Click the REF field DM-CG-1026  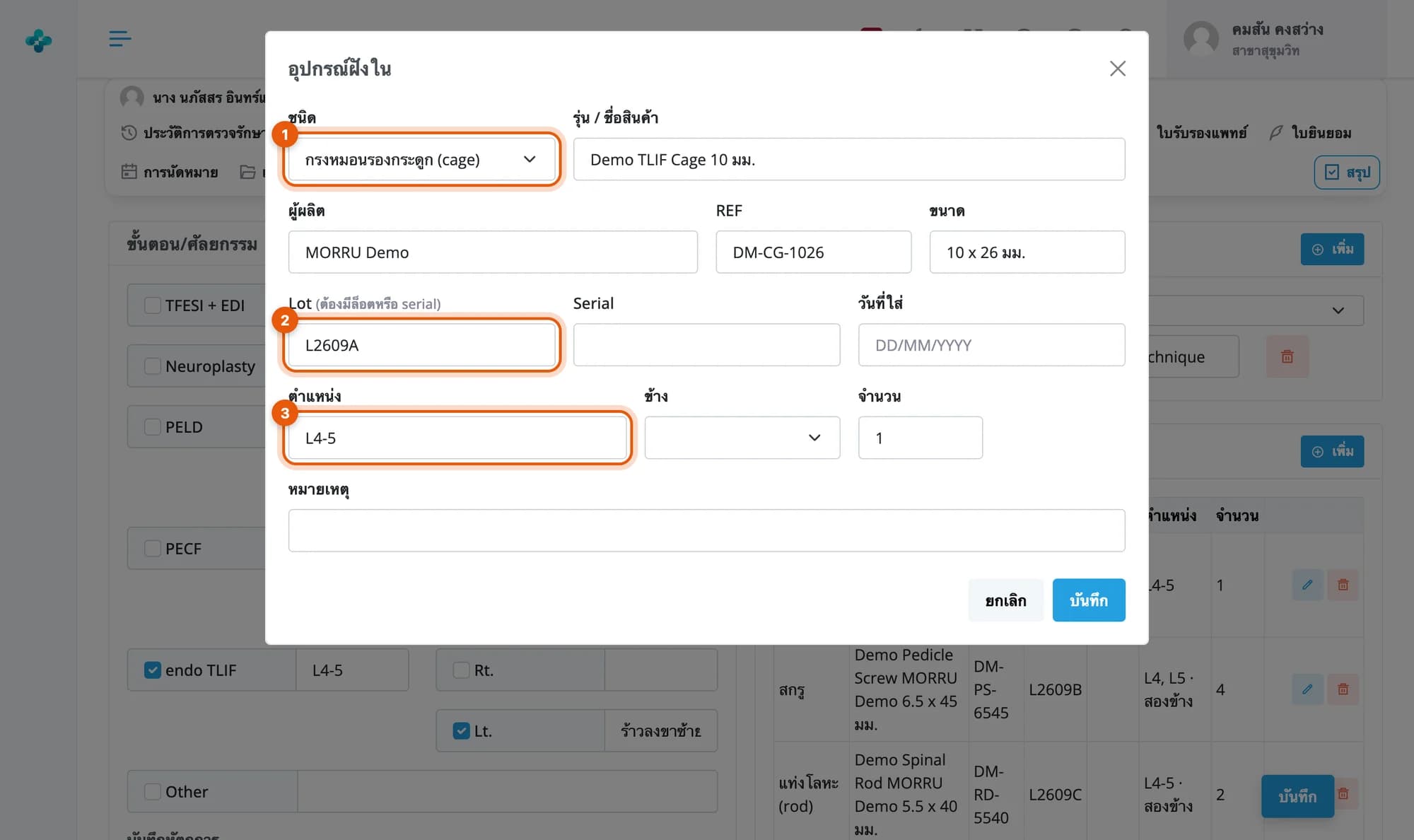pos(813,252)
